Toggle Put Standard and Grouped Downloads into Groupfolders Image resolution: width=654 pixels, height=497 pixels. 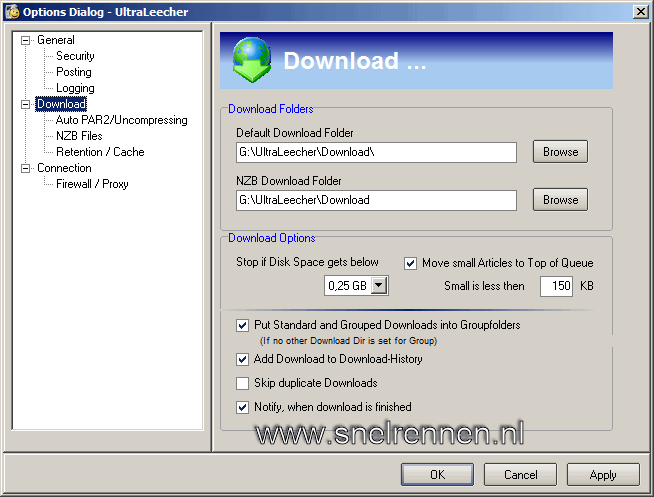tap(242, 325)
